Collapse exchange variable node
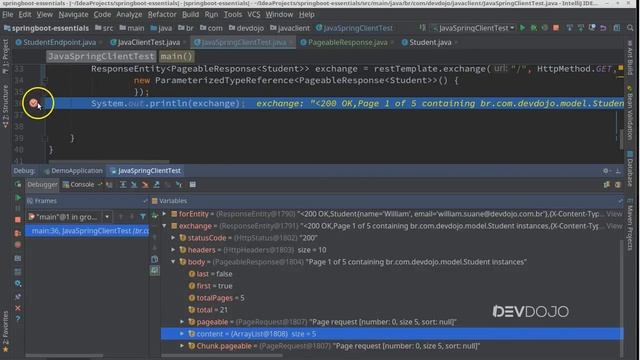 164,226
